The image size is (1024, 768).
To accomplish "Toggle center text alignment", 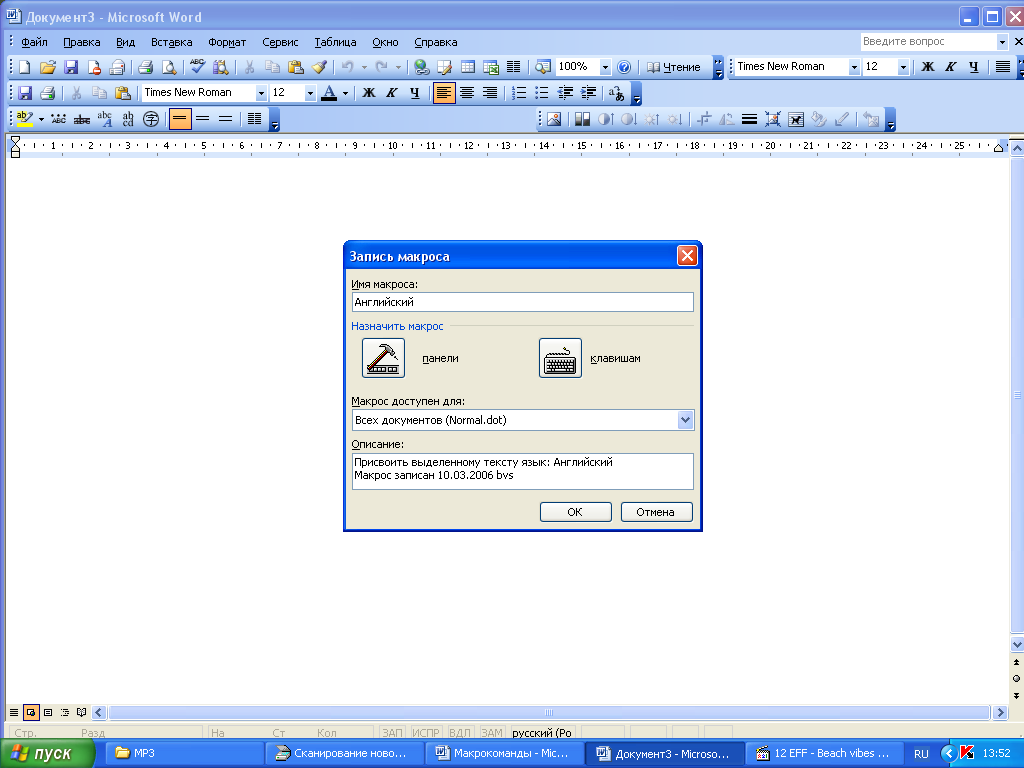I will 467,93.
